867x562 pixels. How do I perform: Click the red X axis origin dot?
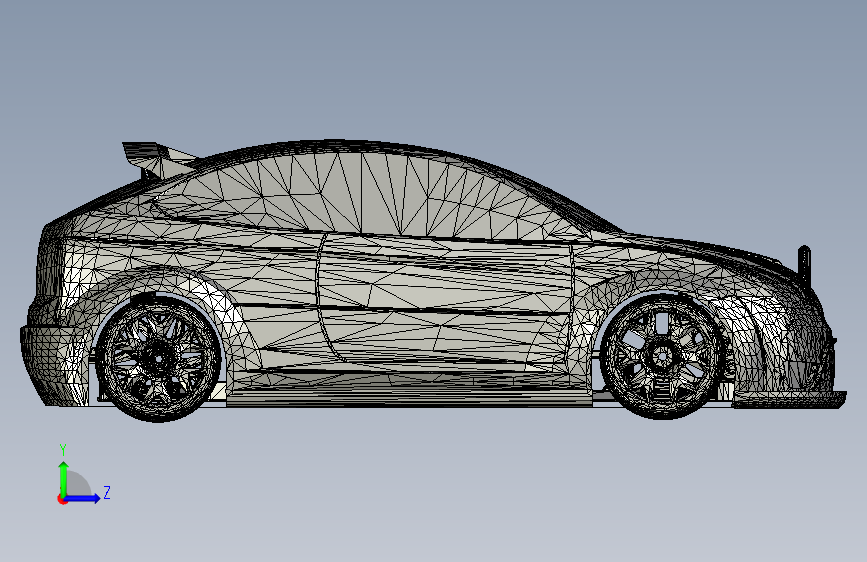(62, 499)
